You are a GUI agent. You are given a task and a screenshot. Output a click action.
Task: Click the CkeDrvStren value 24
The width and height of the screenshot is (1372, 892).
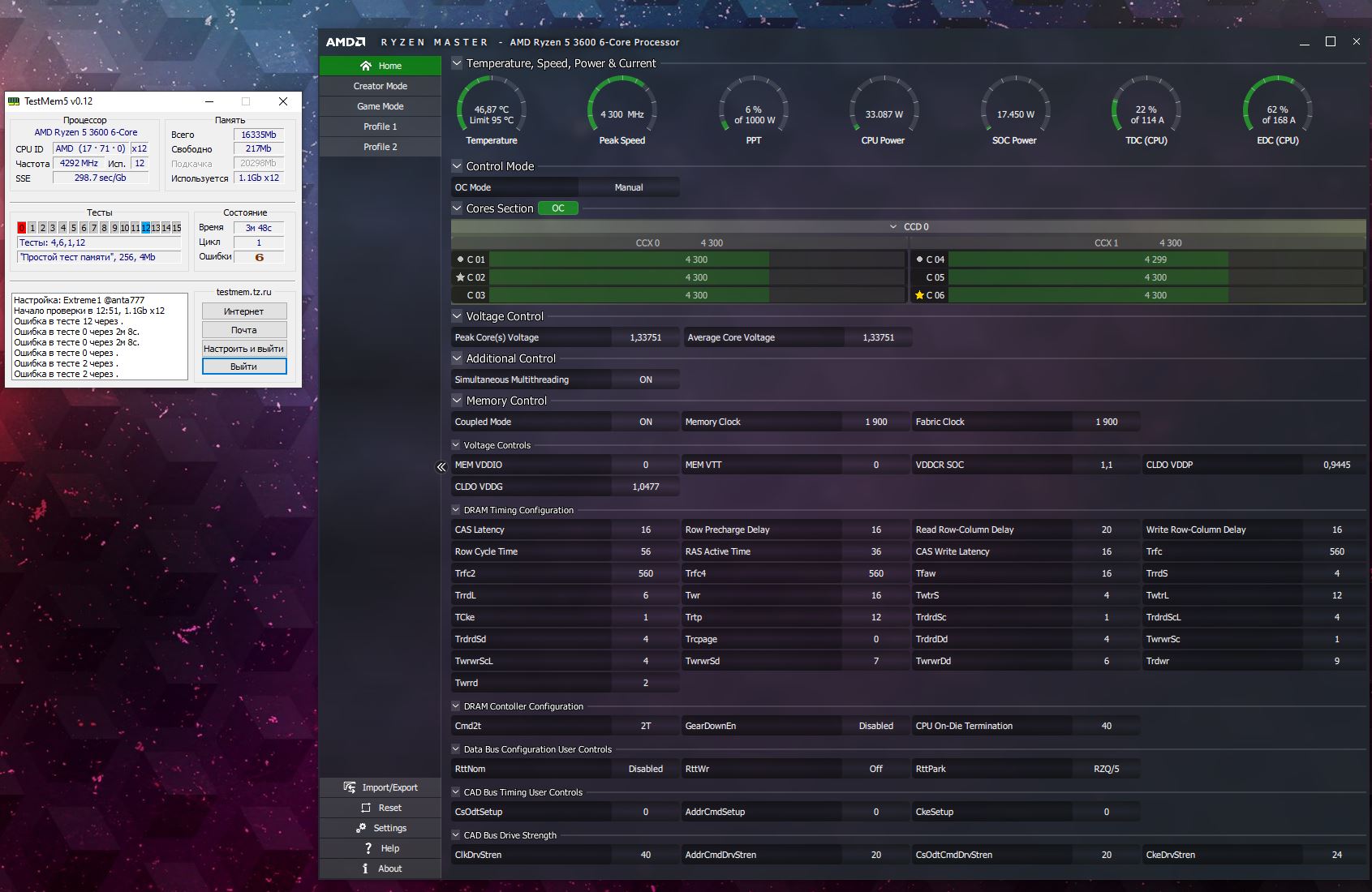[1337, 855]
